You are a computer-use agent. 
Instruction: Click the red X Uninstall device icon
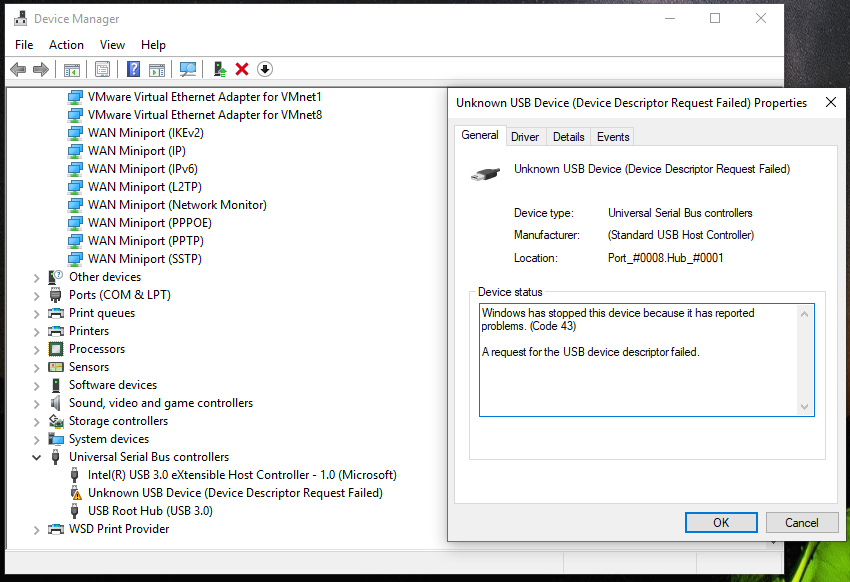click(x=242, y=69)
